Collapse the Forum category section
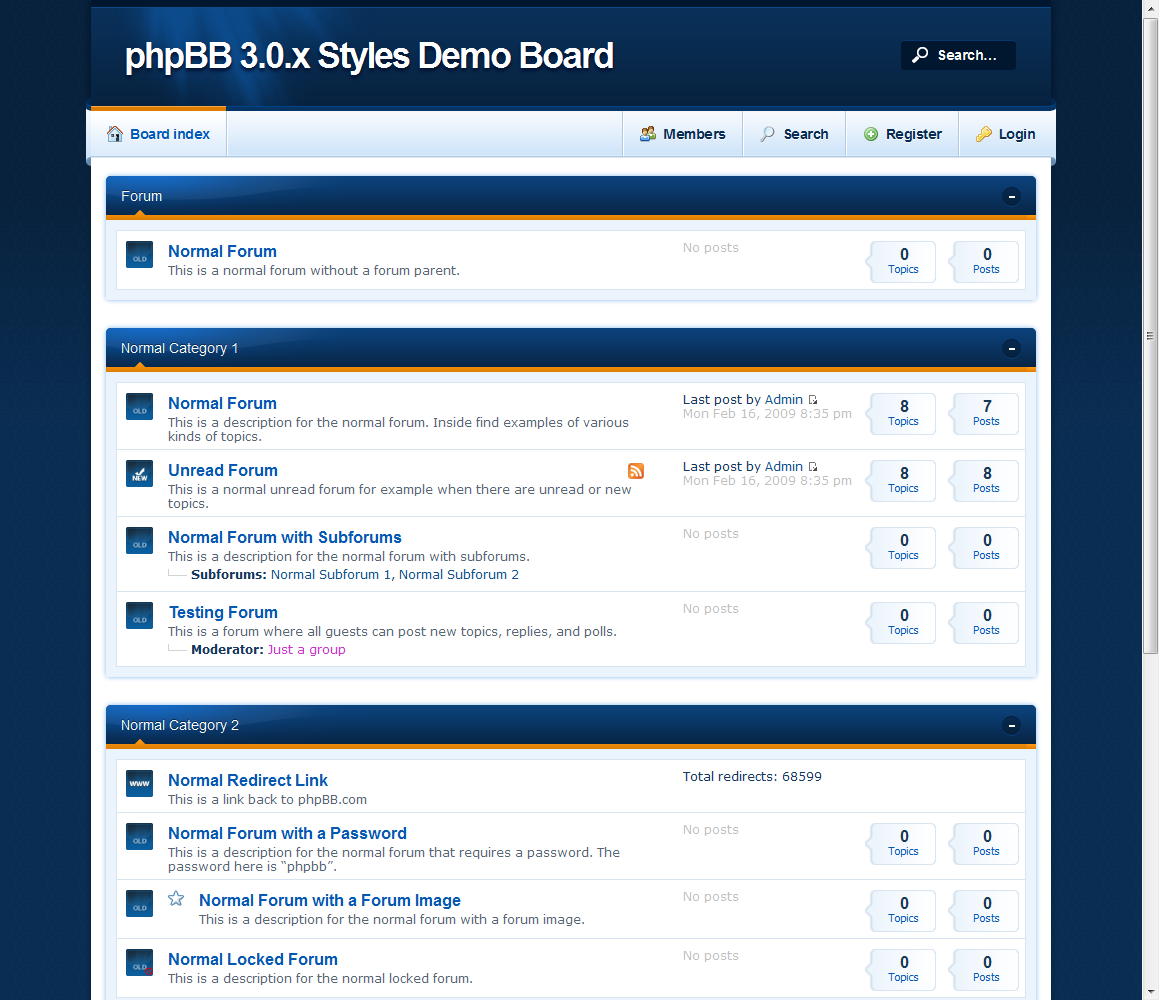The height and width of the screenshot is (1003, 1159). (x=1012, y=196)
